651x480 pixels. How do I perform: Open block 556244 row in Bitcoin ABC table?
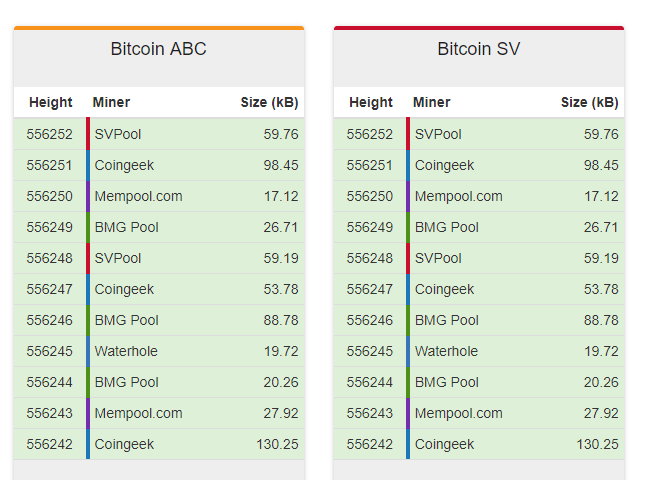point(159,382)
